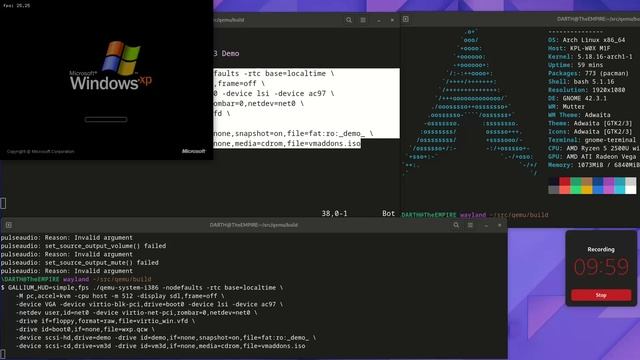Click vim cursor position '38,0-1'
640x360 pixels.
(x=334, y=213)
